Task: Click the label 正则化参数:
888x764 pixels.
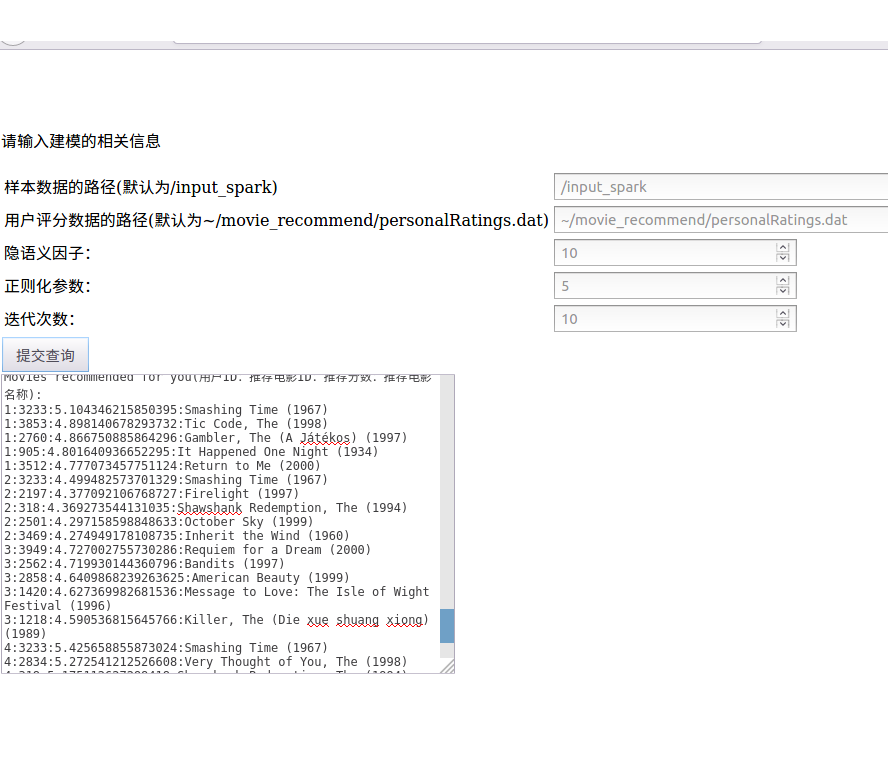Action: coord(47,285)
